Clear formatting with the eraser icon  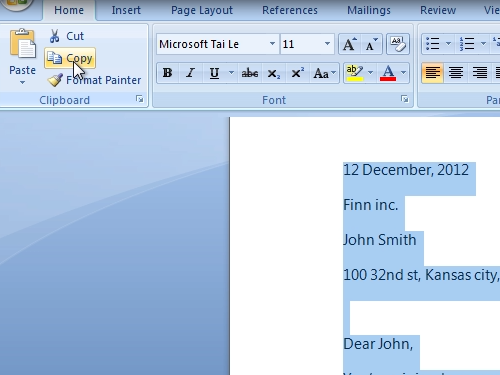(x=398, y=44)
